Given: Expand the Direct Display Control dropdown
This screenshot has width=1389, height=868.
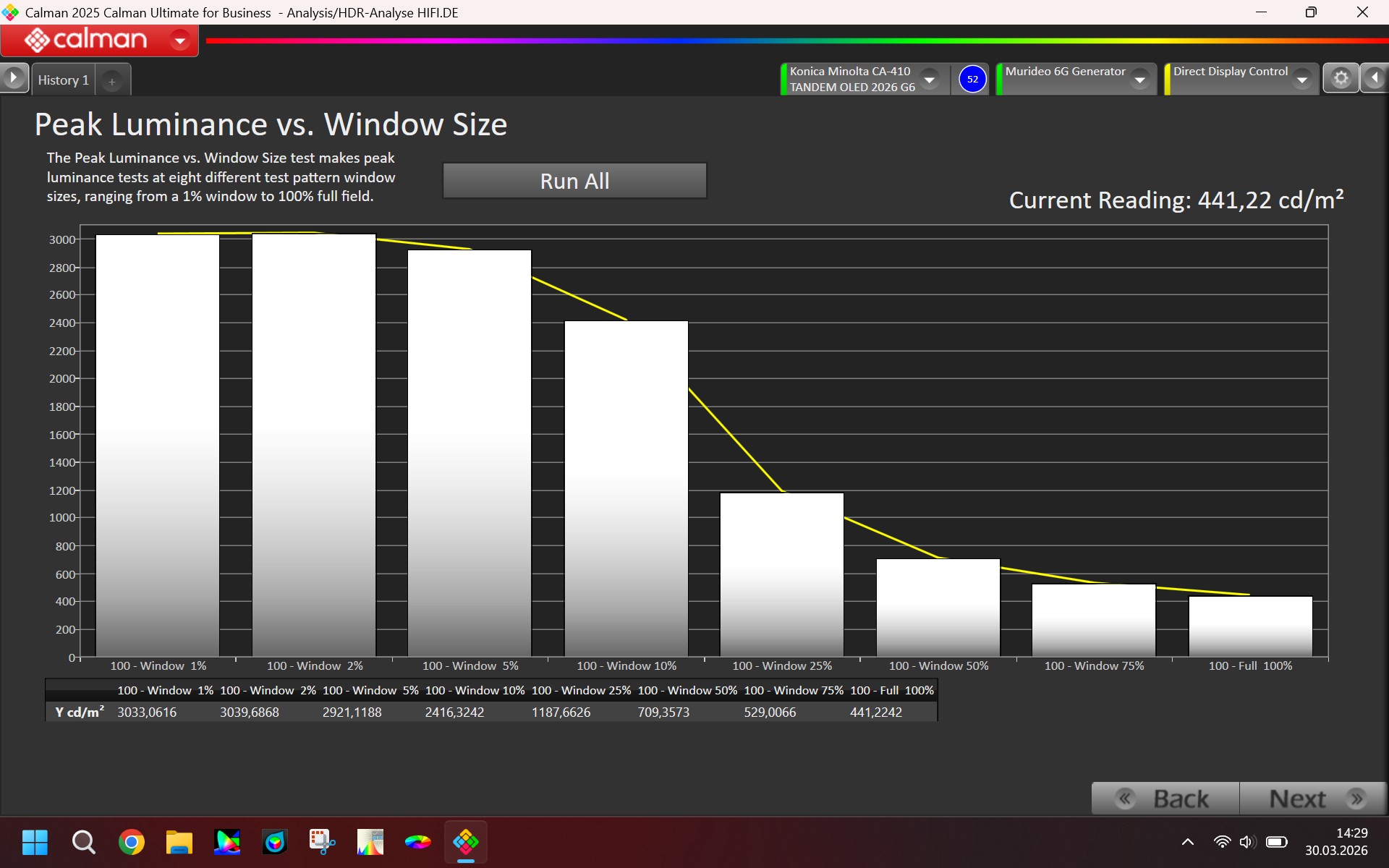Looking at the screenshot, I should tap(1302, 80).
